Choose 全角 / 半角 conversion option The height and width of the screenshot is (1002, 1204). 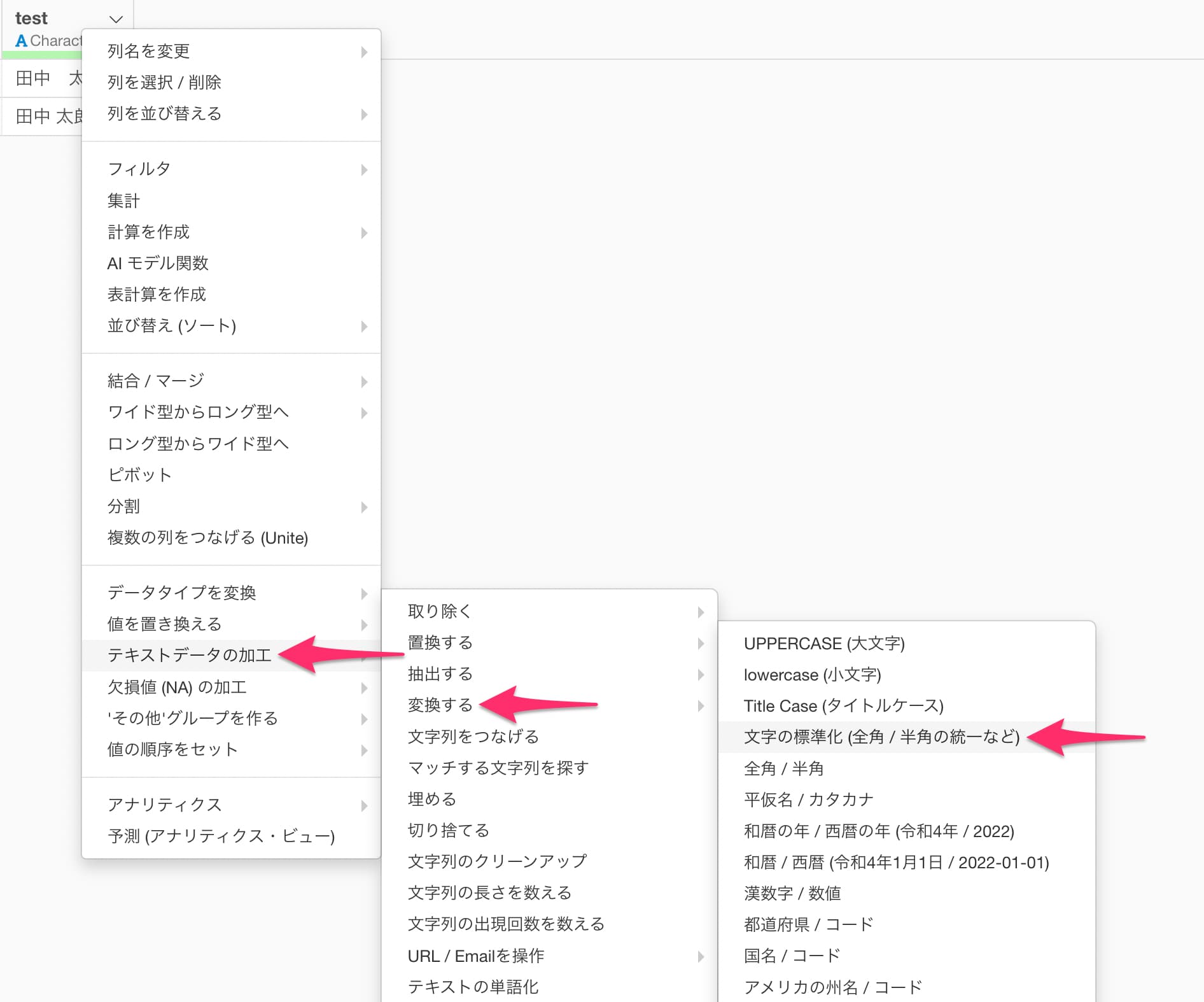pyautogui.click(x=783, y=768)
